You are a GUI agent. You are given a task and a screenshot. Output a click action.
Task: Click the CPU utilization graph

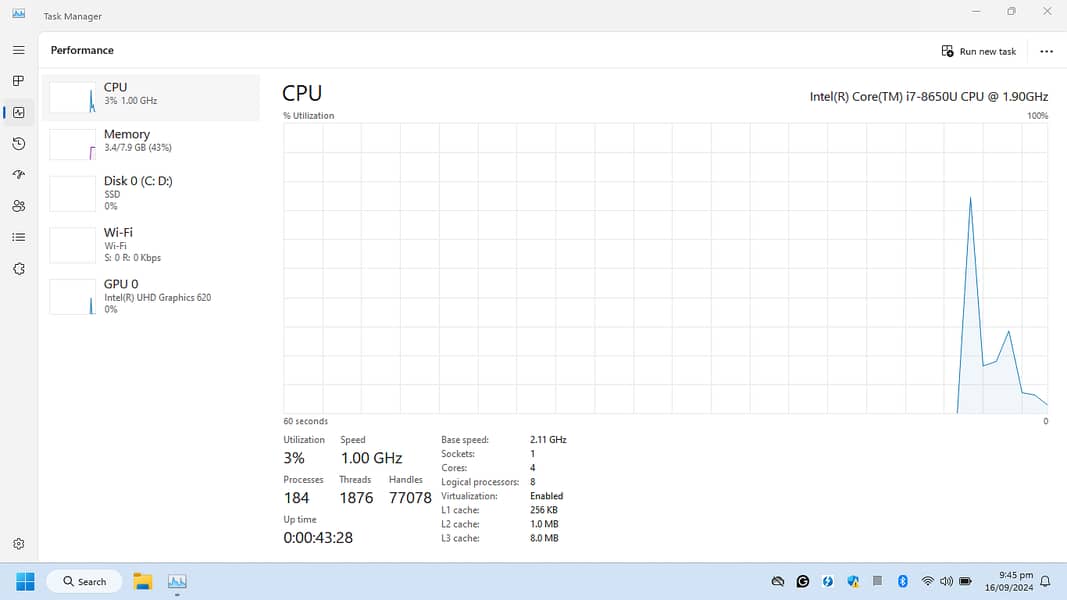(665, 268)
